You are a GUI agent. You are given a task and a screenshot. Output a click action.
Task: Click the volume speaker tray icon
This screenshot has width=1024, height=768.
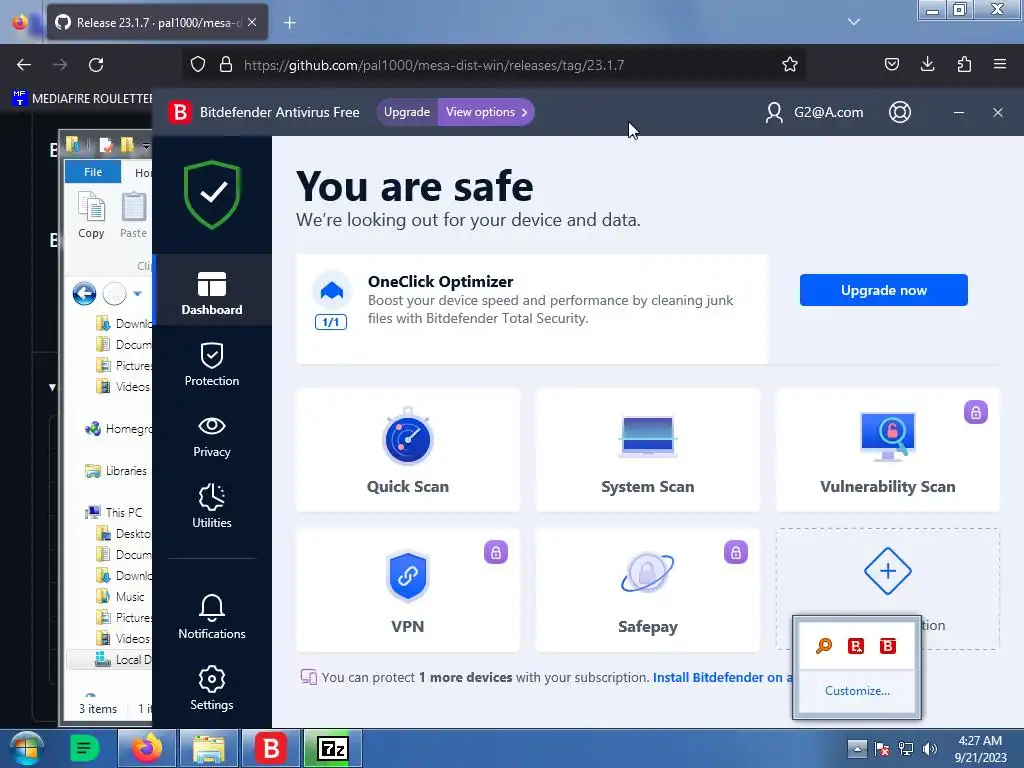tap(930, 749)
